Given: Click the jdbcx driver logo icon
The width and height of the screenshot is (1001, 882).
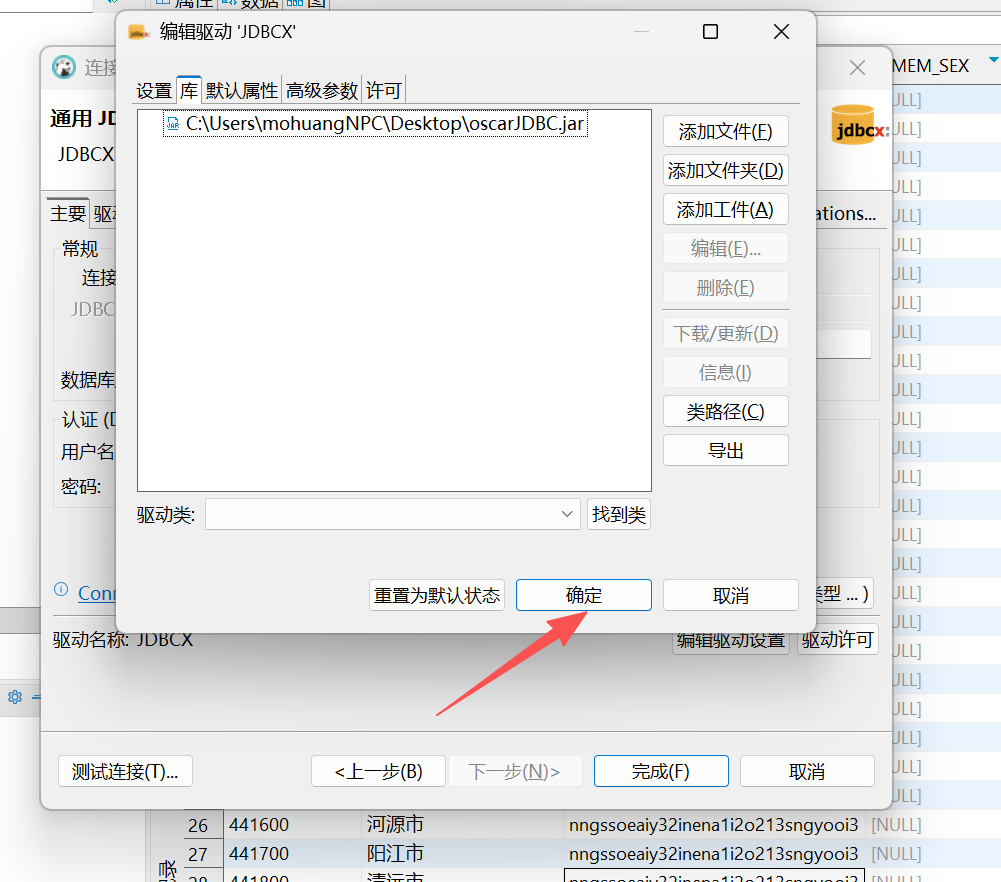Looking at the screenshot, I should (857, 126).
